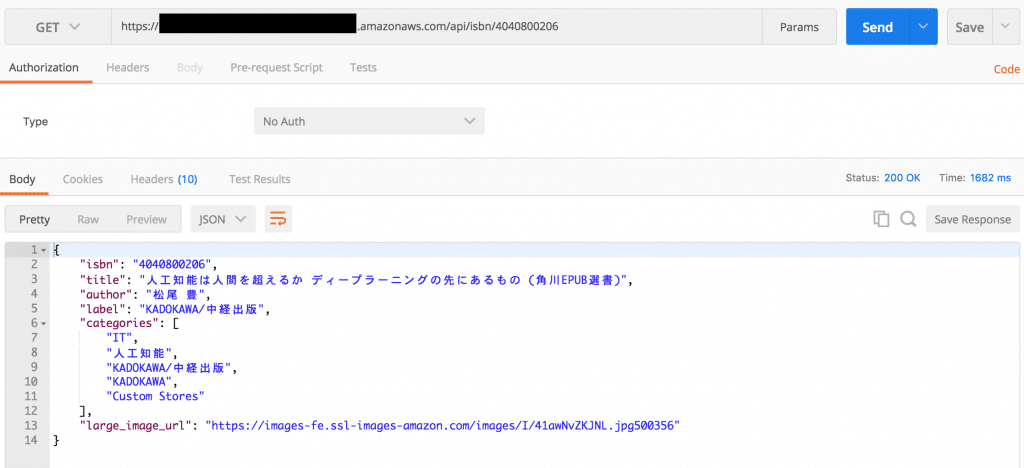
Task: Toggle the line wrap icon
Action: click(278, 219)
